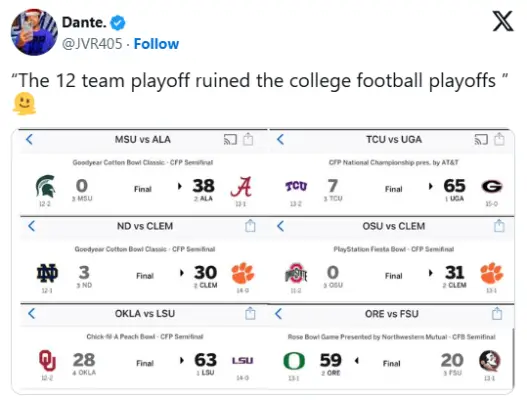Screen dimensions: 527x400
Task: Open Dante's profile avatar
Action: coord(34,32)
